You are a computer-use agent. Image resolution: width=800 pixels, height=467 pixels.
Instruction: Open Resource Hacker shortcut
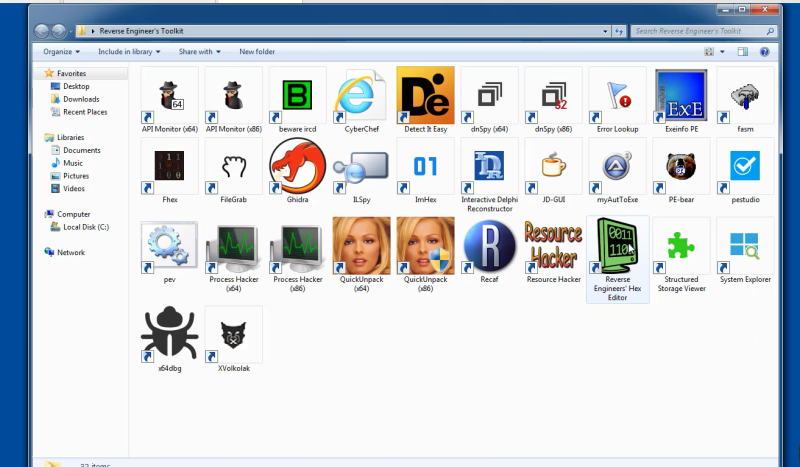click(x=553, y=246)
